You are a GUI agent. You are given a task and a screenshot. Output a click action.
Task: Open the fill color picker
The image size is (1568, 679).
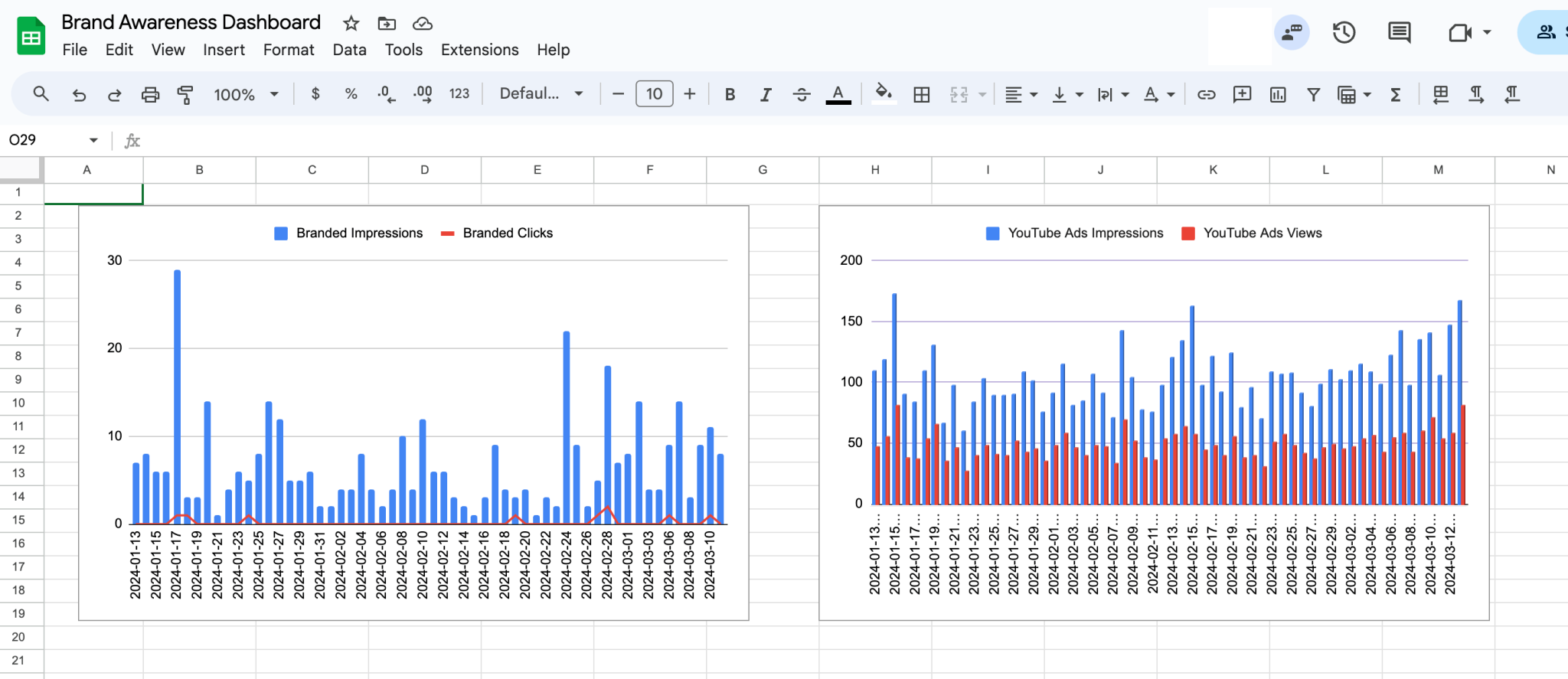coord(884,93)
